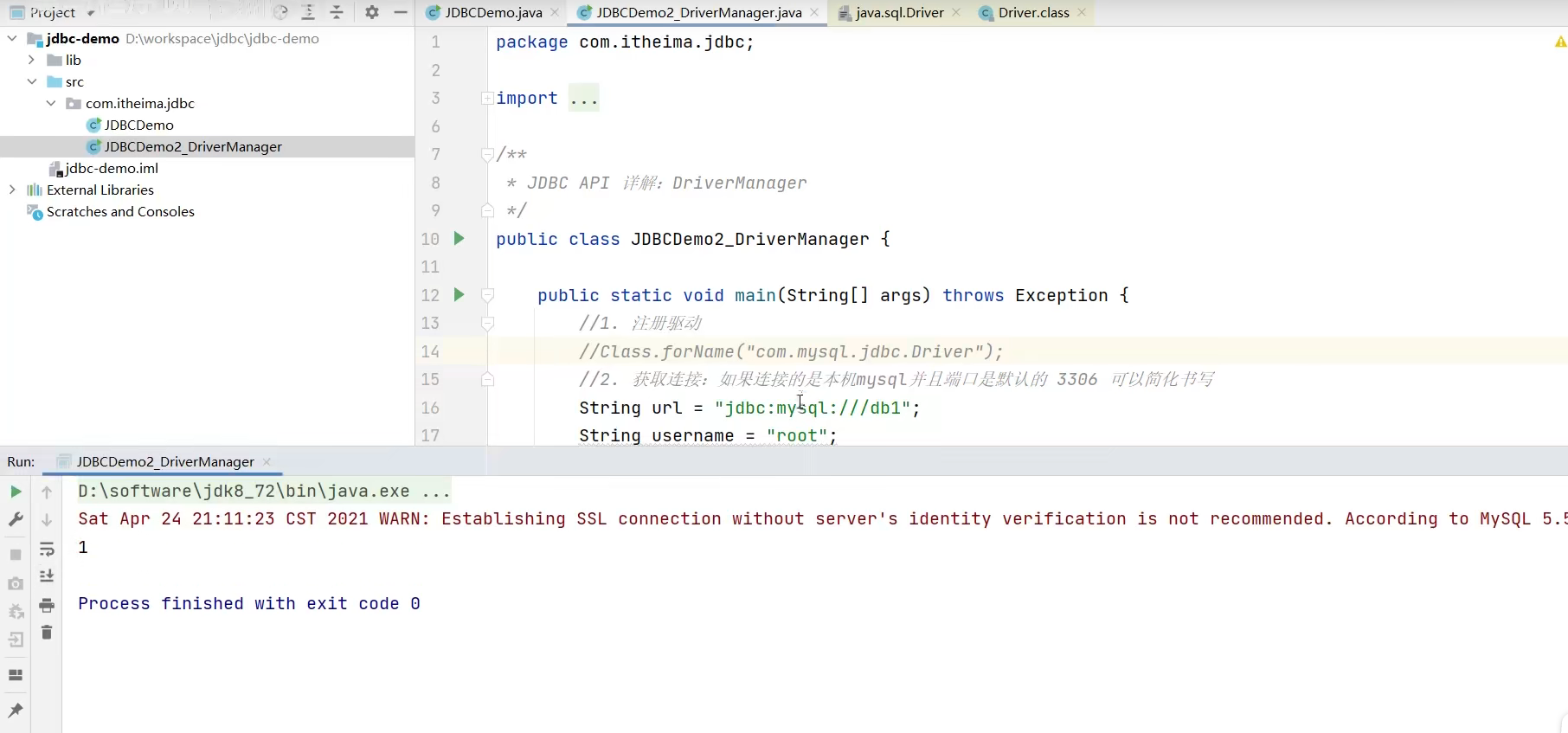Expand all nodes in the Project tree
1568x733 pixels.
click(308, 12)
